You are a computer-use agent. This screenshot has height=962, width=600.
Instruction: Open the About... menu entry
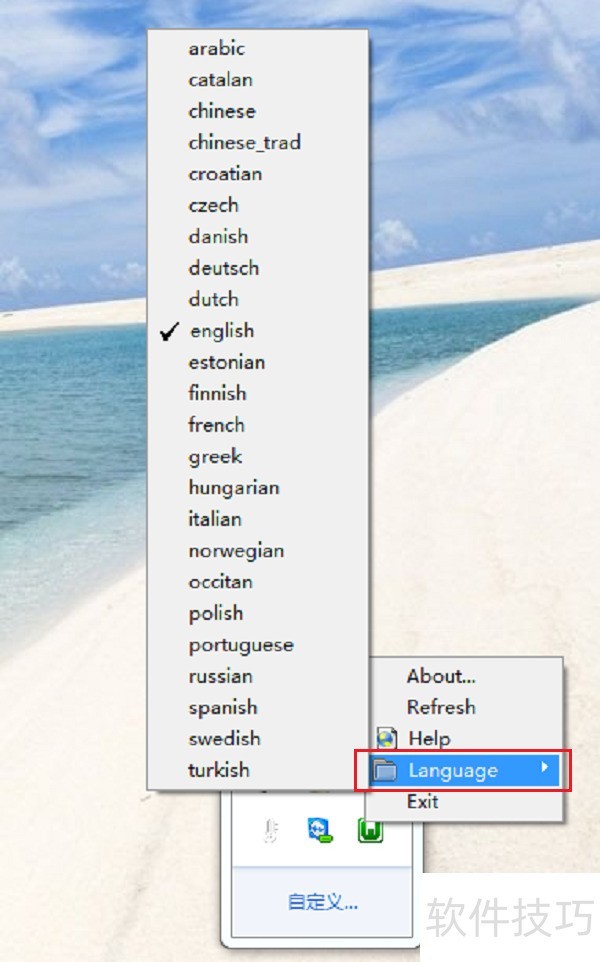point(441,676)
